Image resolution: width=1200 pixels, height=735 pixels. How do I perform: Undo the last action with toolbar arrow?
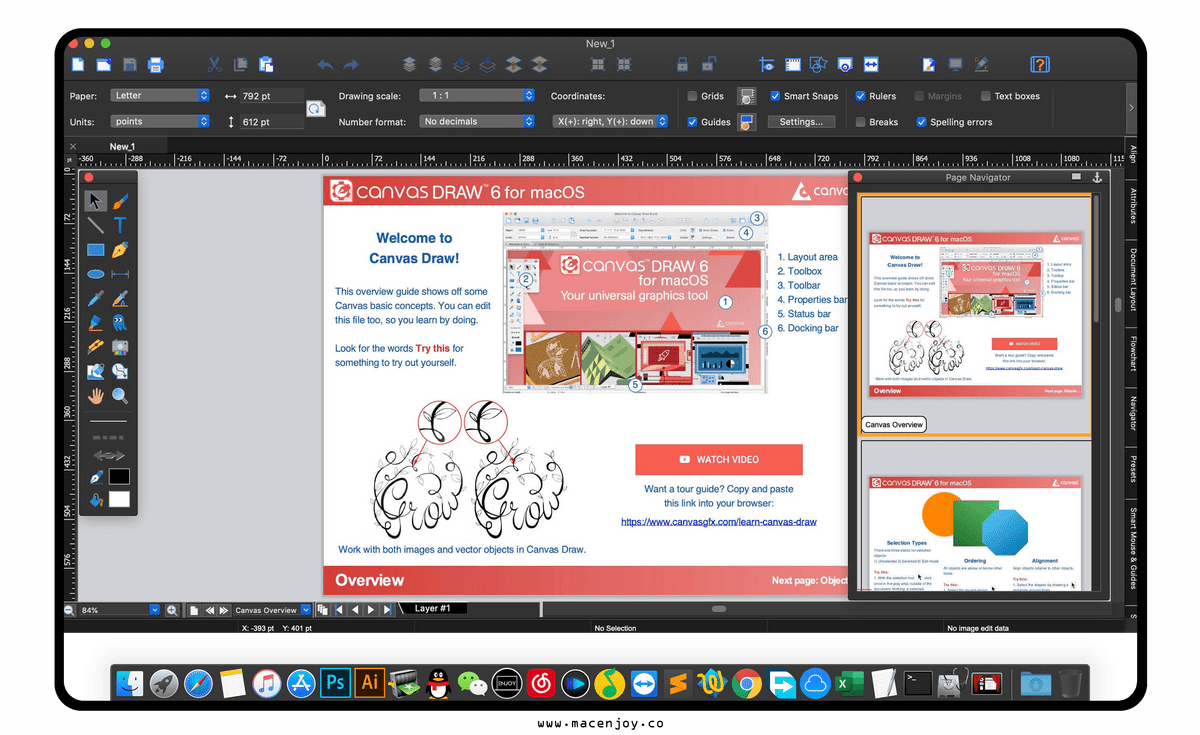[x=325, y=65]
